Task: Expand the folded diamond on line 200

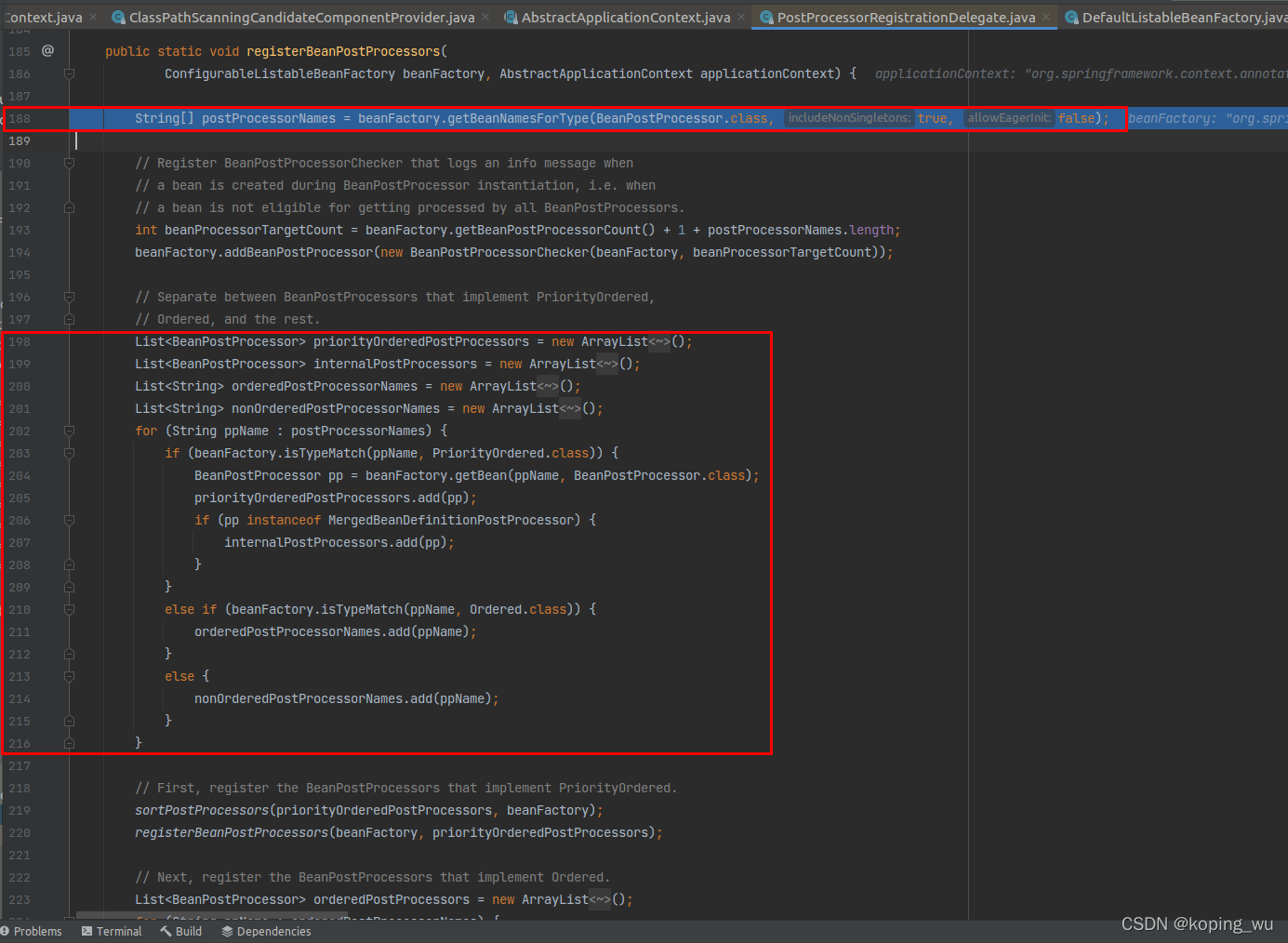Action: (548, 386)
